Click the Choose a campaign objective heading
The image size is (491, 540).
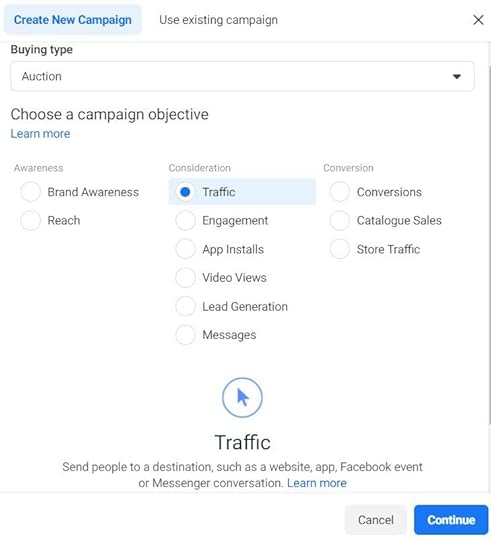click(x=109, y=114)
